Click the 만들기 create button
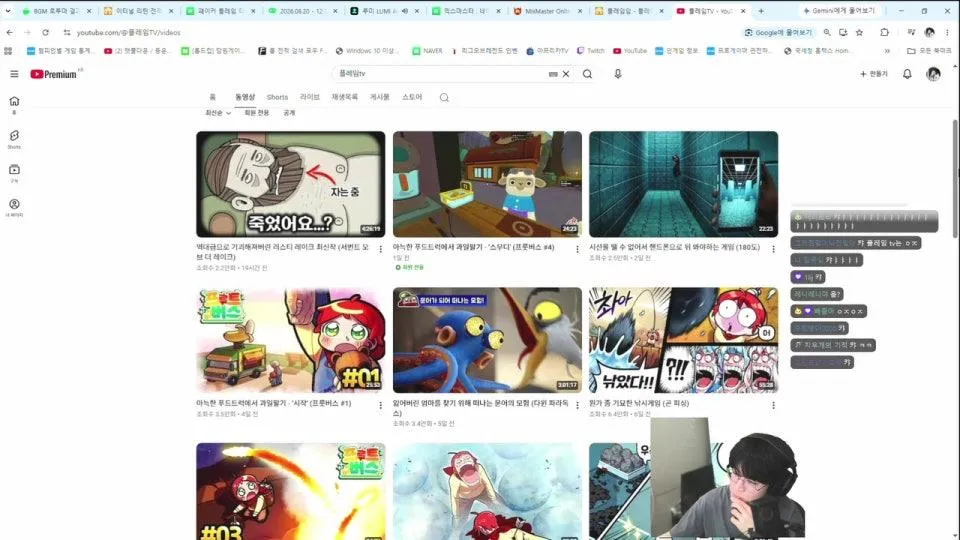Screen dimensions: 960x540 point(874,74)
